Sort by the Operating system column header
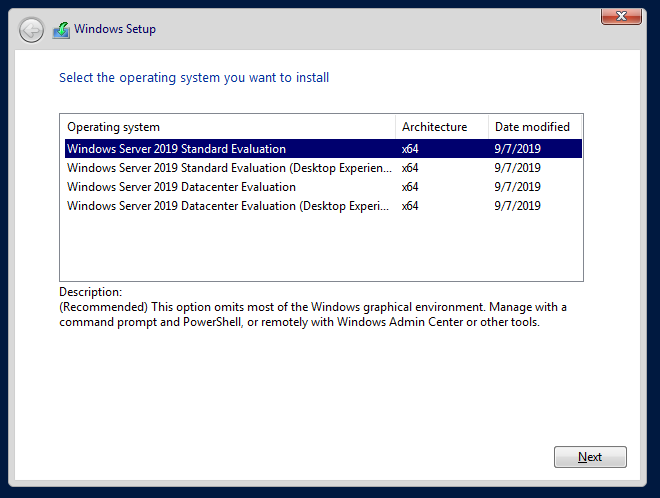The width and height of the screenshot is (660, 498). [x=230, y=127]
